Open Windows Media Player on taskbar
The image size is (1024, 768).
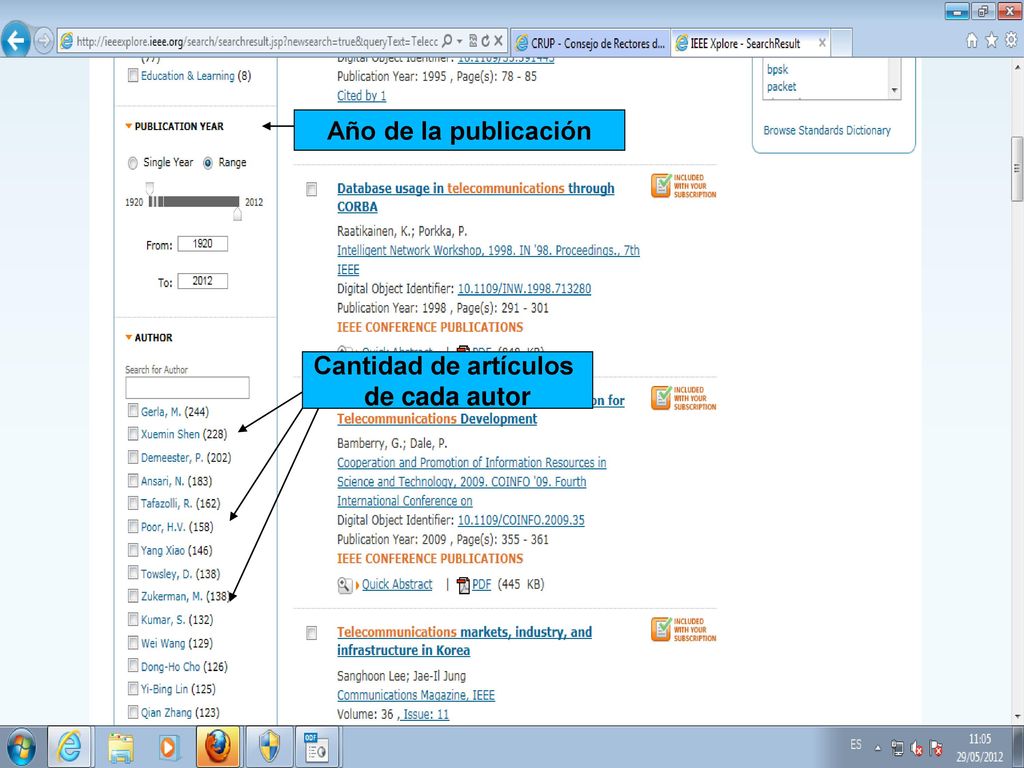click(168, 746)
